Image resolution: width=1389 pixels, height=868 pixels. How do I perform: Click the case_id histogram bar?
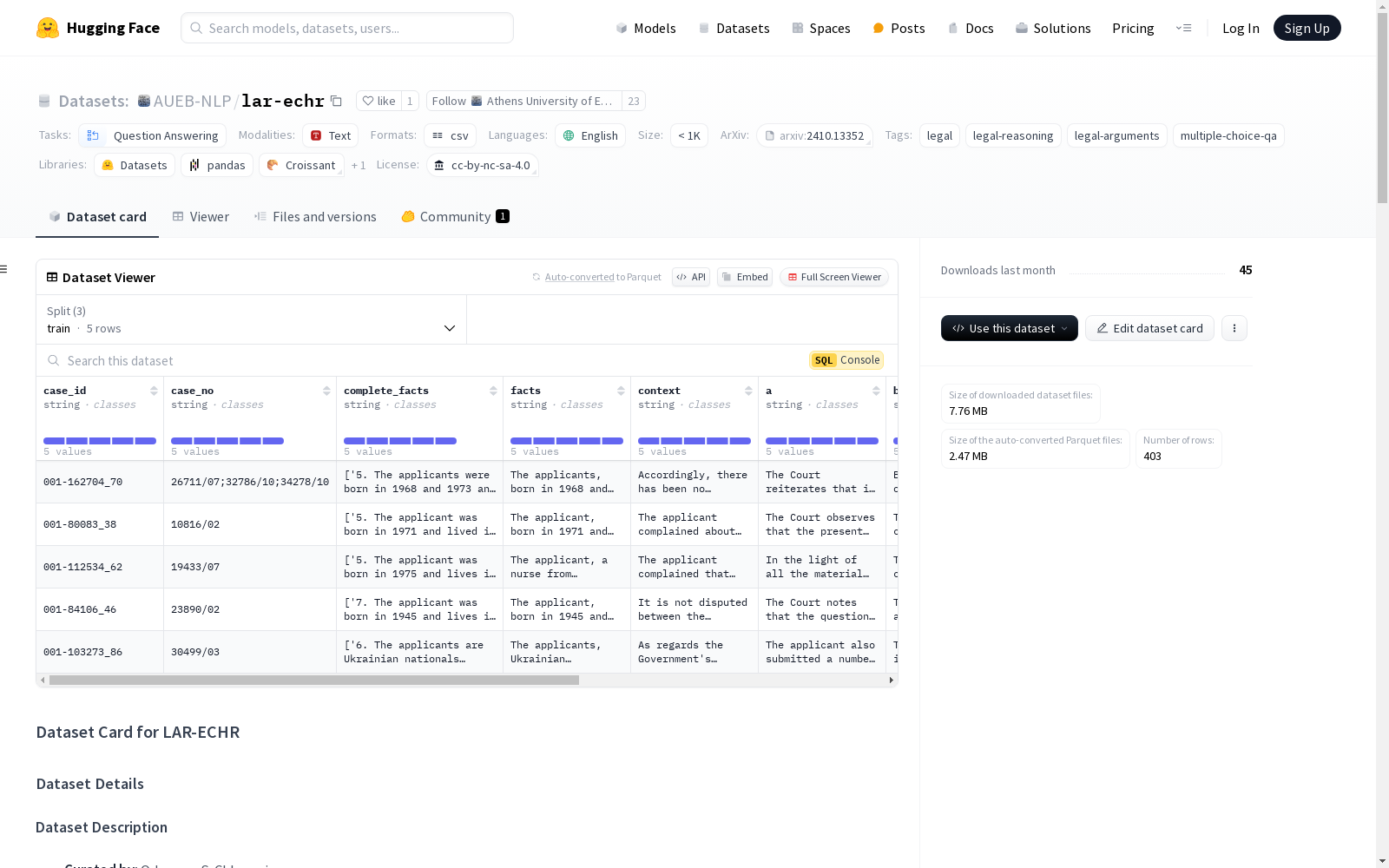click(x=100, y=441)
